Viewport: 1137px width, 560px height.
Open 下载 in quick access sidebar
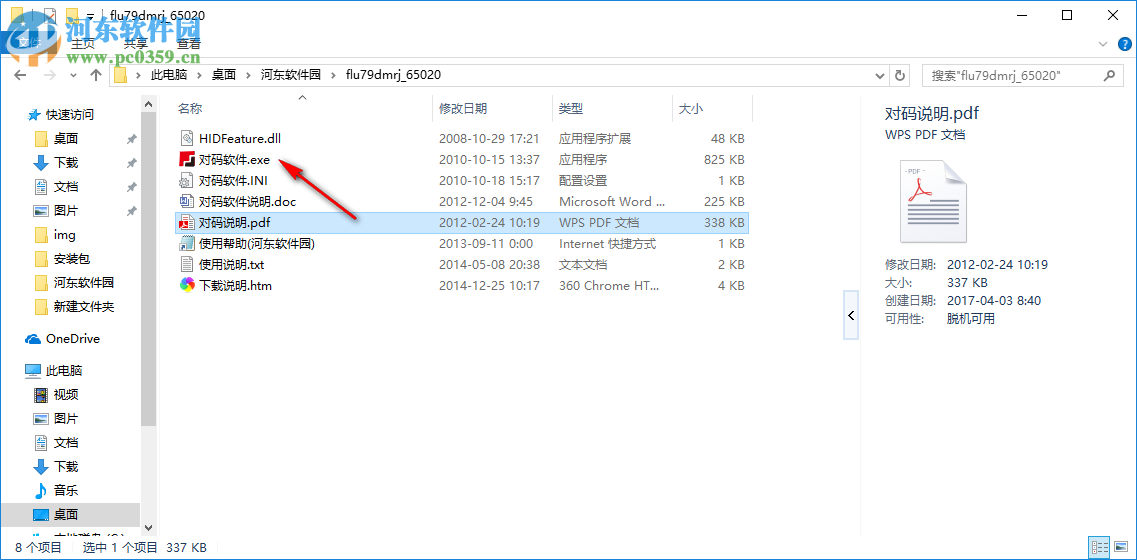[x=66, y=162]
